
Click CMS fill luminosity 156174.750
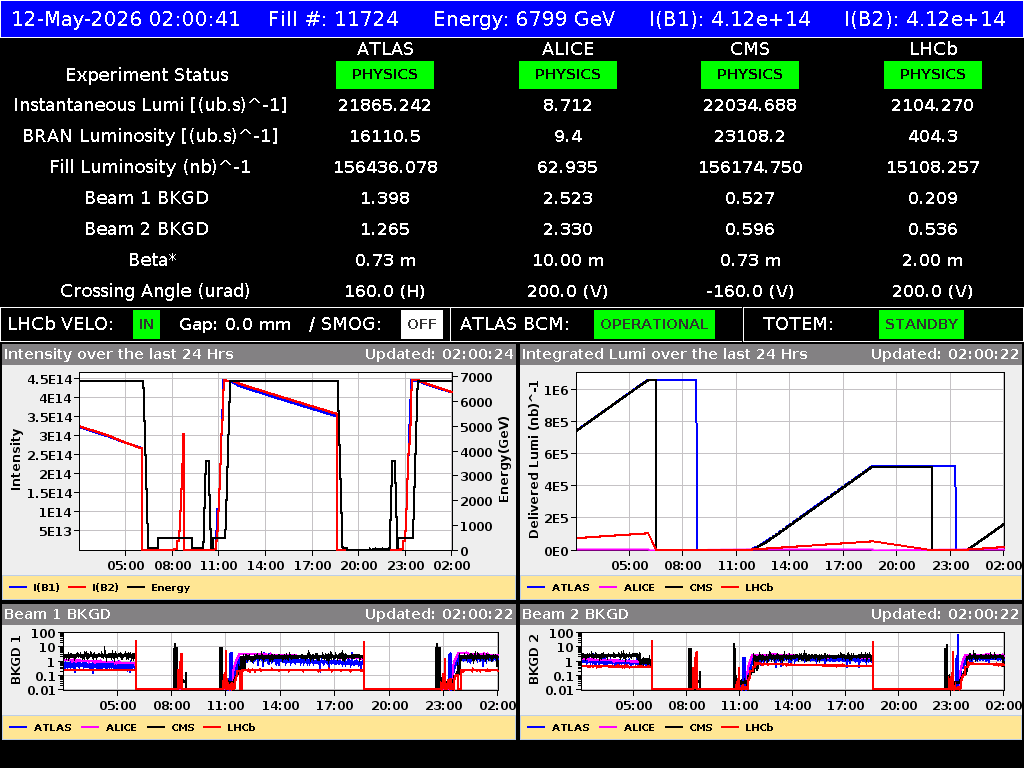750,167
